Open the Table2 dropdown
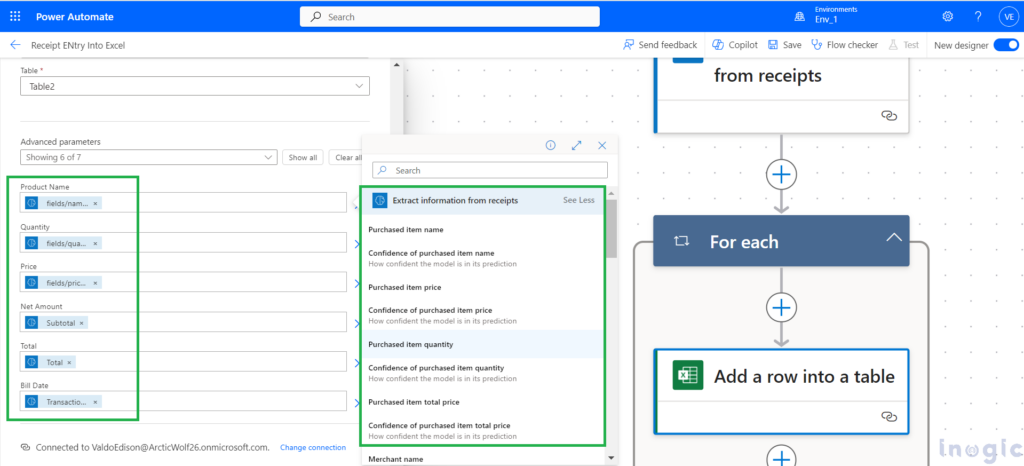The height and width of the screenshot is (466, 1024). [195, 86]
